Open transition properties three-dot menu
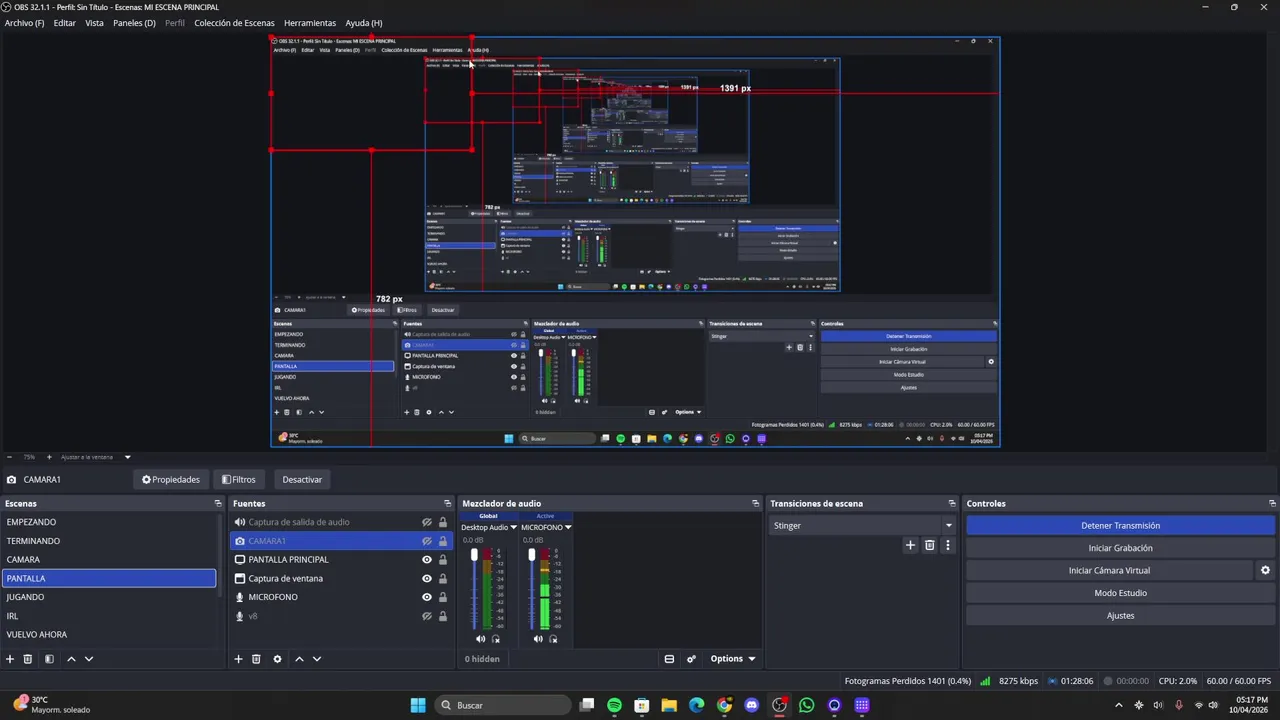Viewport: 1280px width, 720px height. click(x=948, y=545)
